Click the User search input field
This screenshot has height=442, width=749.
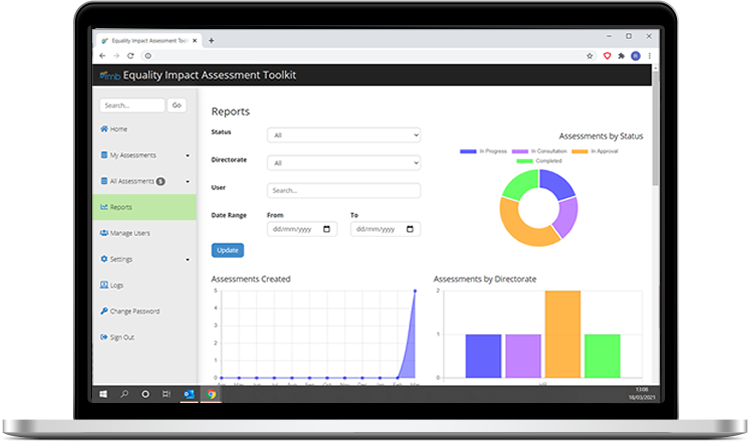click(343, 190)
